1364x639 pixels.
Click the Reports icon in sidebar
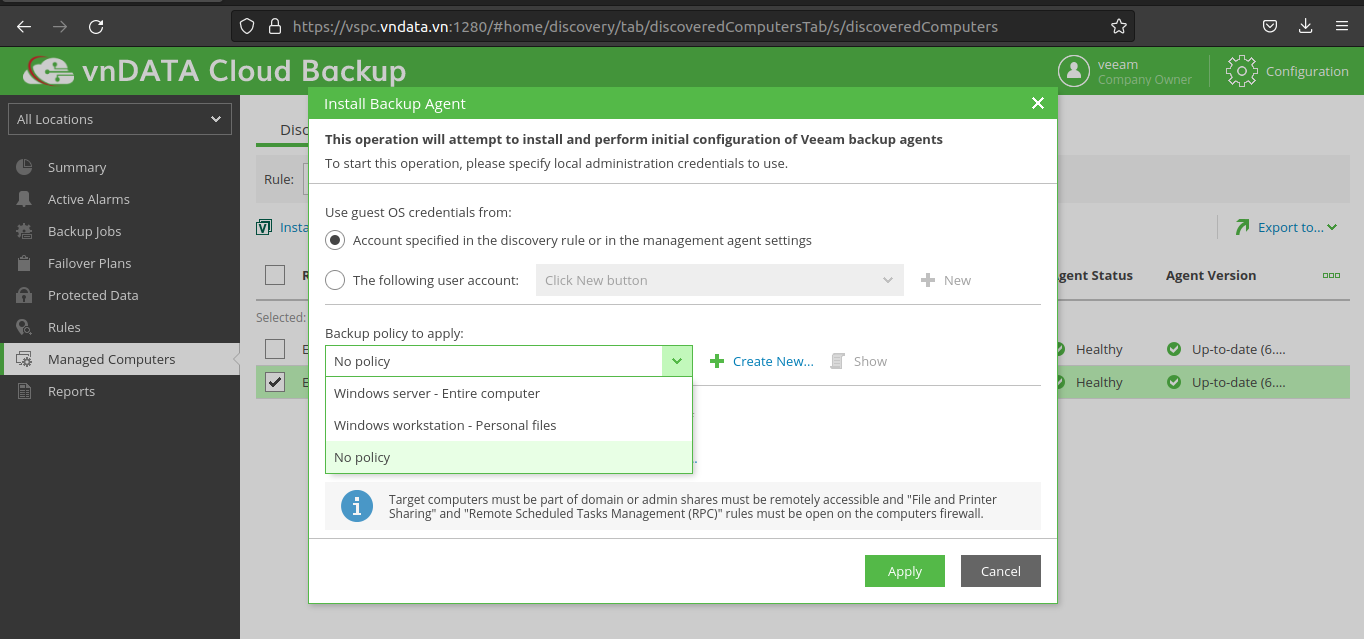tap(25, 391)
